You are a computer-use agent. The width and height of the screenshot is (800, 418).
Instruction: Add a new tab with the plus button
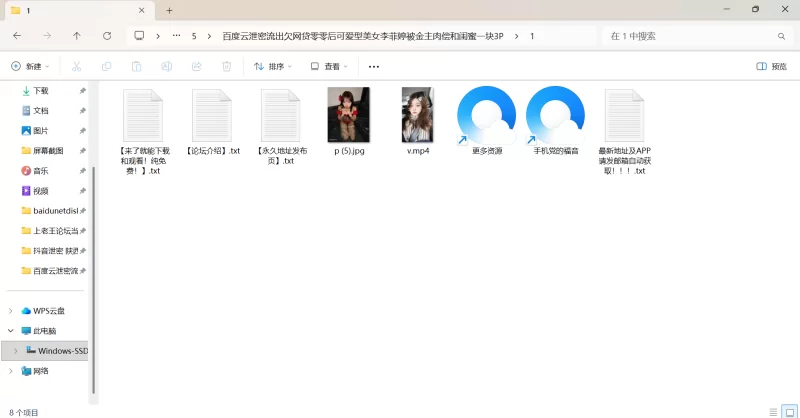[169, 10]
